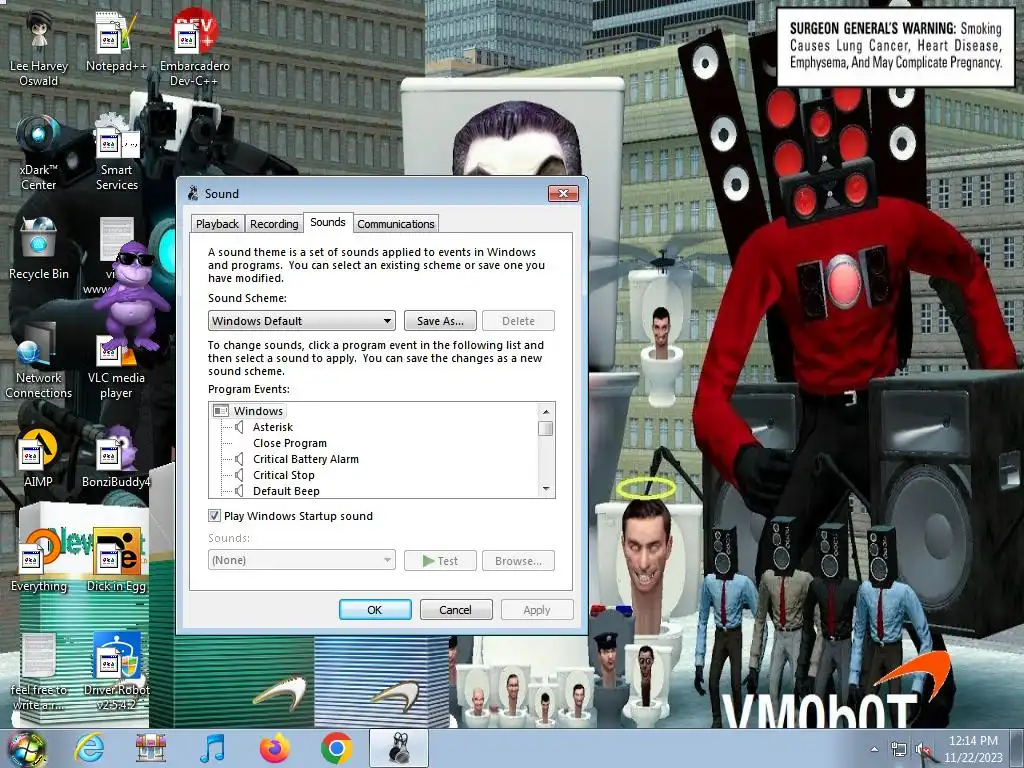The image size is (1024, 768).
Task: Open Network Connections shortcut
Action: pyautogui.click(x=39, y=361)
